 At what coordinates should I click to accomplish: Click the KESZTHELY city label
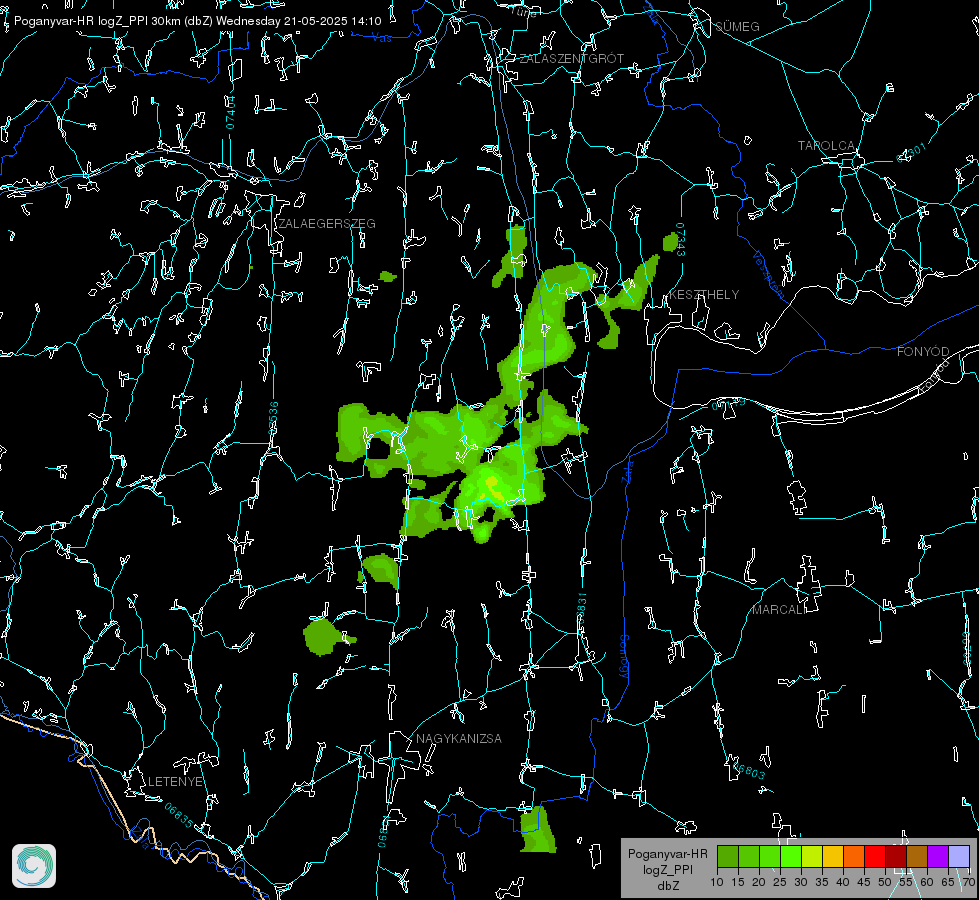coord(704,294)
